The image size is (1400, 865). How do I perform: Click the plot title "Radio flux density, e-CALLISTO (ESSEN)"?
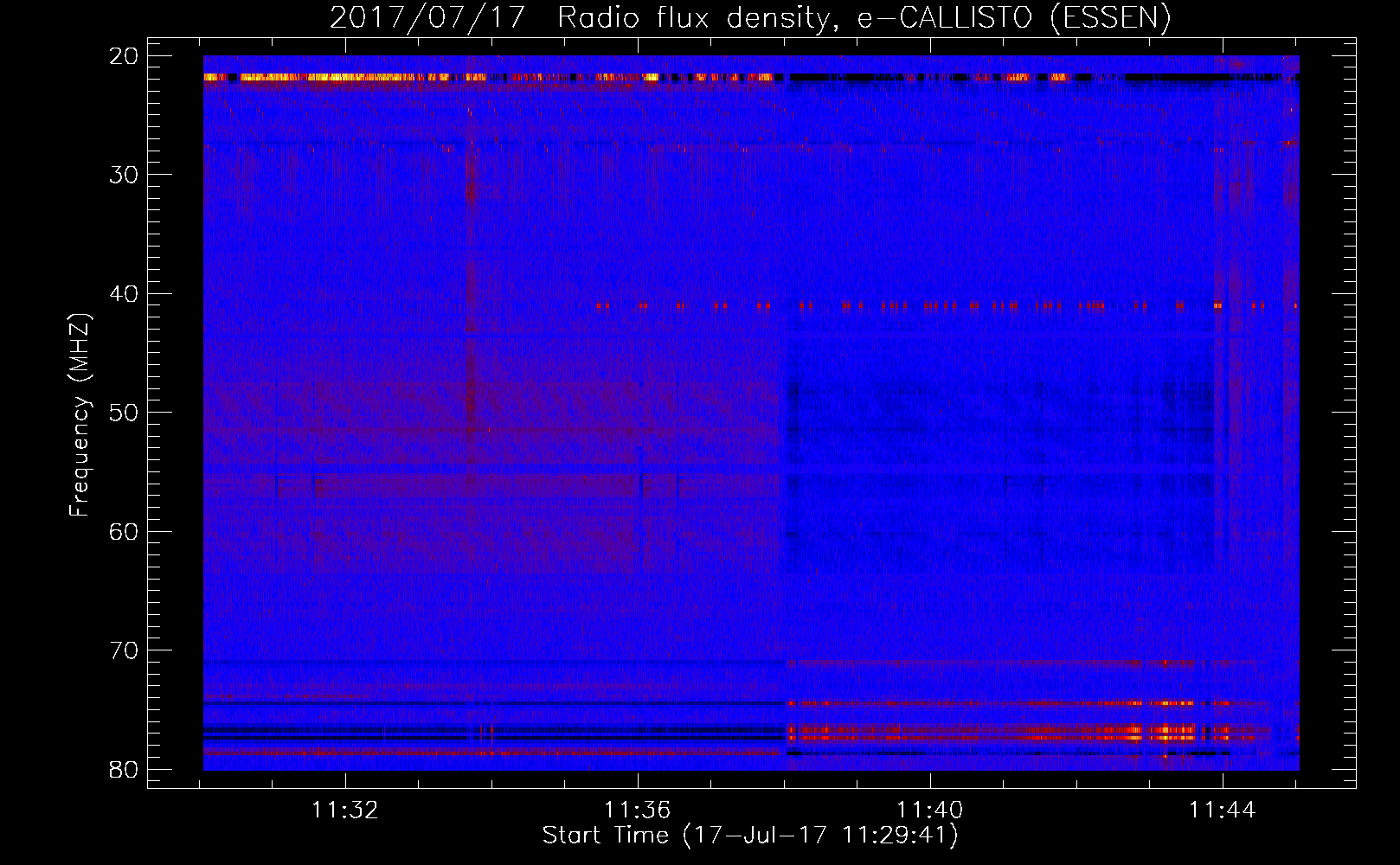coord(864,18)
